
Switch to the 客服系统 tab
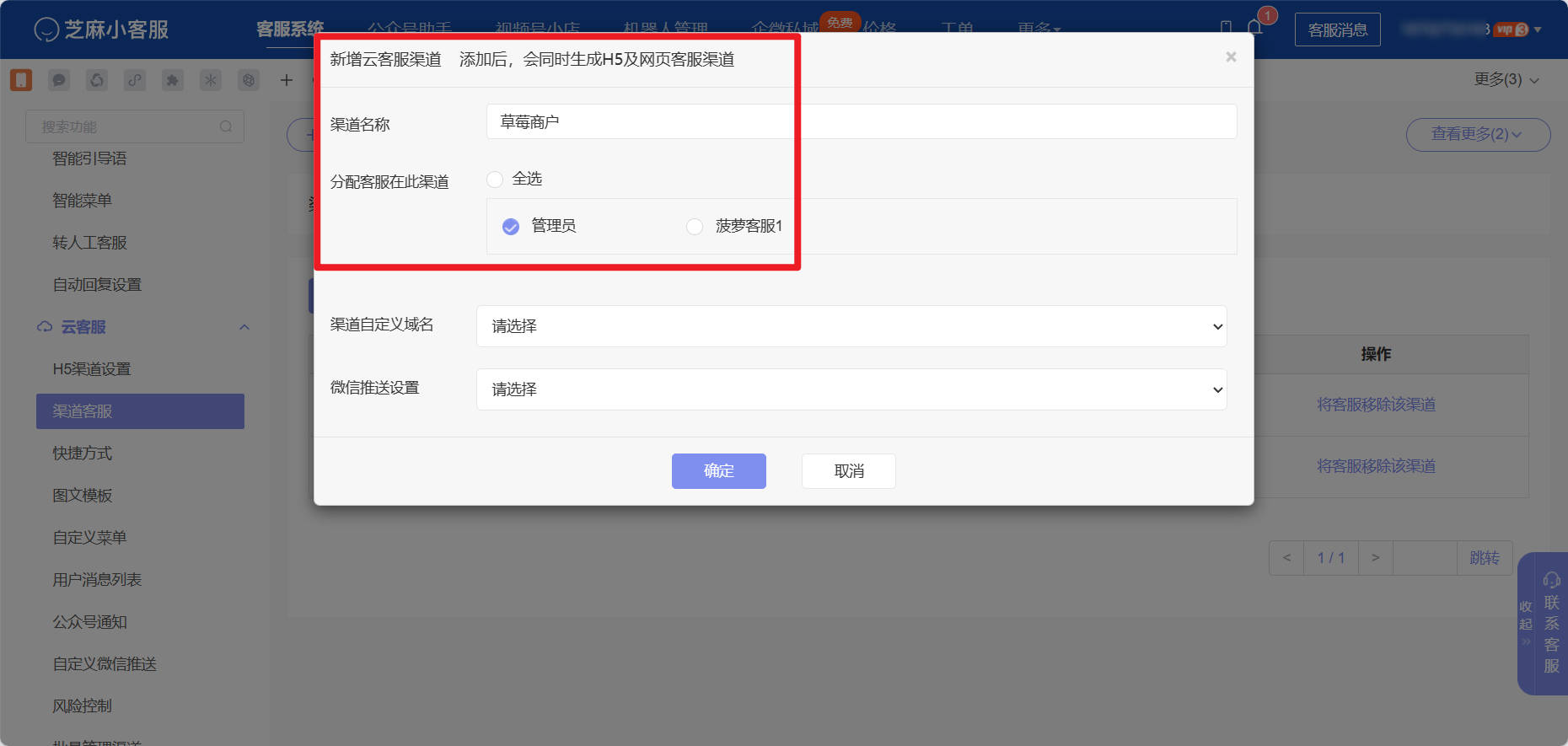click(x=290, y=29)
